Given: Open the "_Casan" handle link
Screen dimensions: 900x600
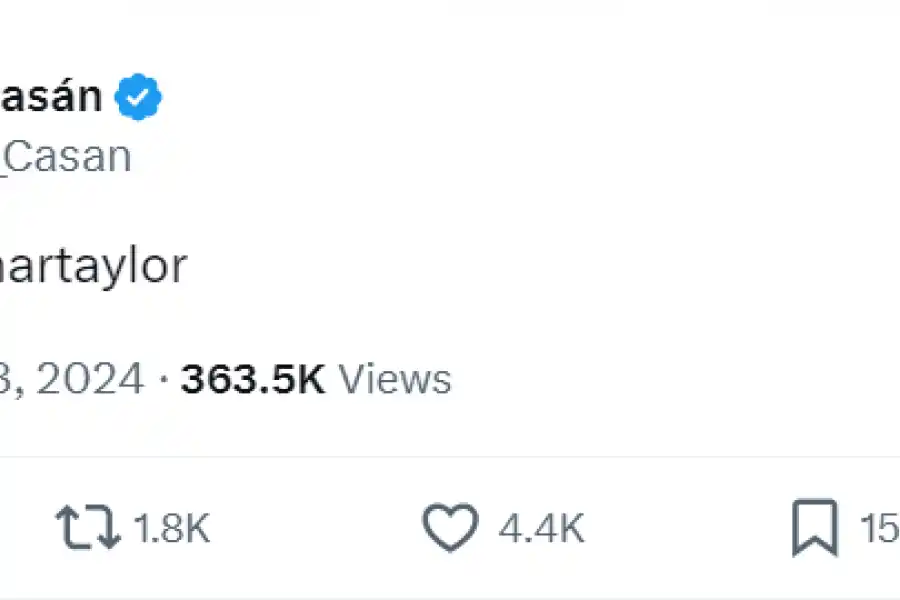Looking at the screenshot, I should pyautogui.click(x=65, y=157).
